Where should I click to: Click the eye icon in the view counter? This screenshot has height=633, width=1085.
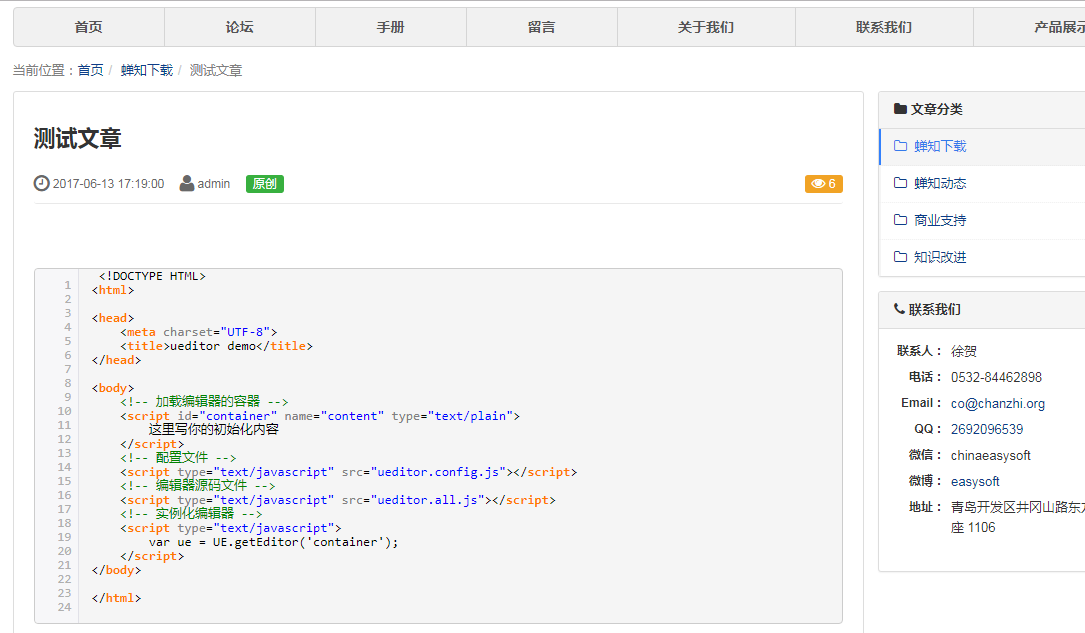pyautogui.click(x=818, y=184)
